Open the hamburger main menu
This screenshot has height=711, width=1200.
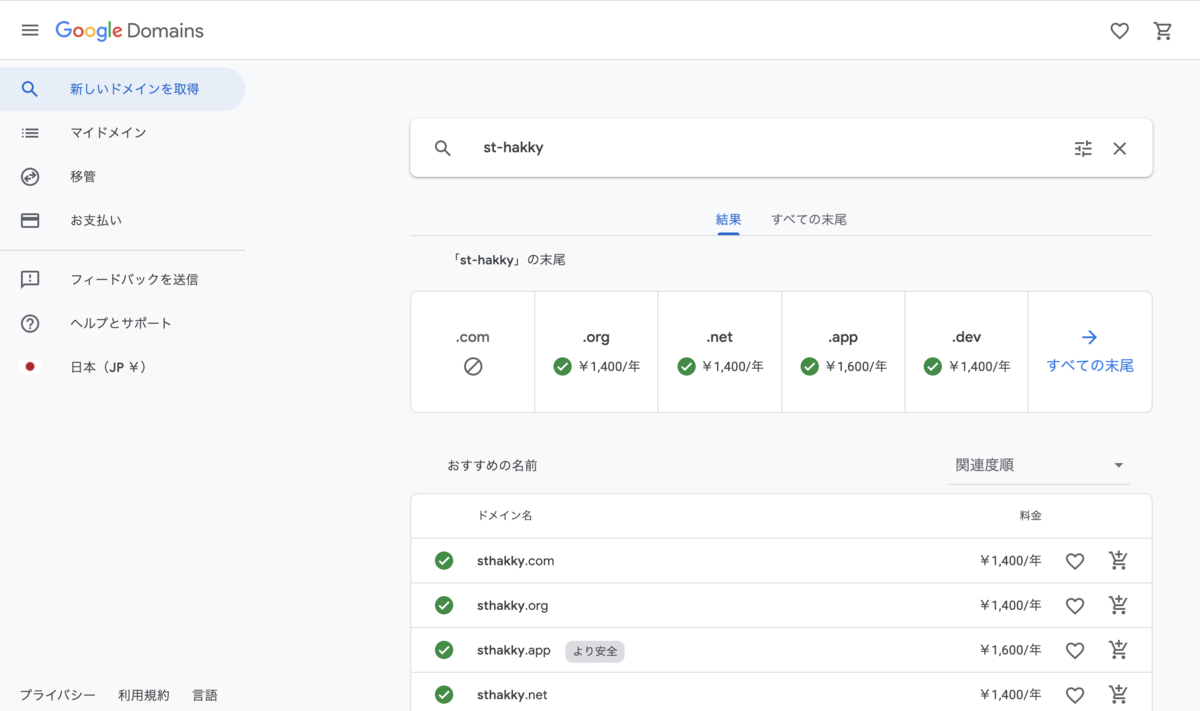click(30, 30)
